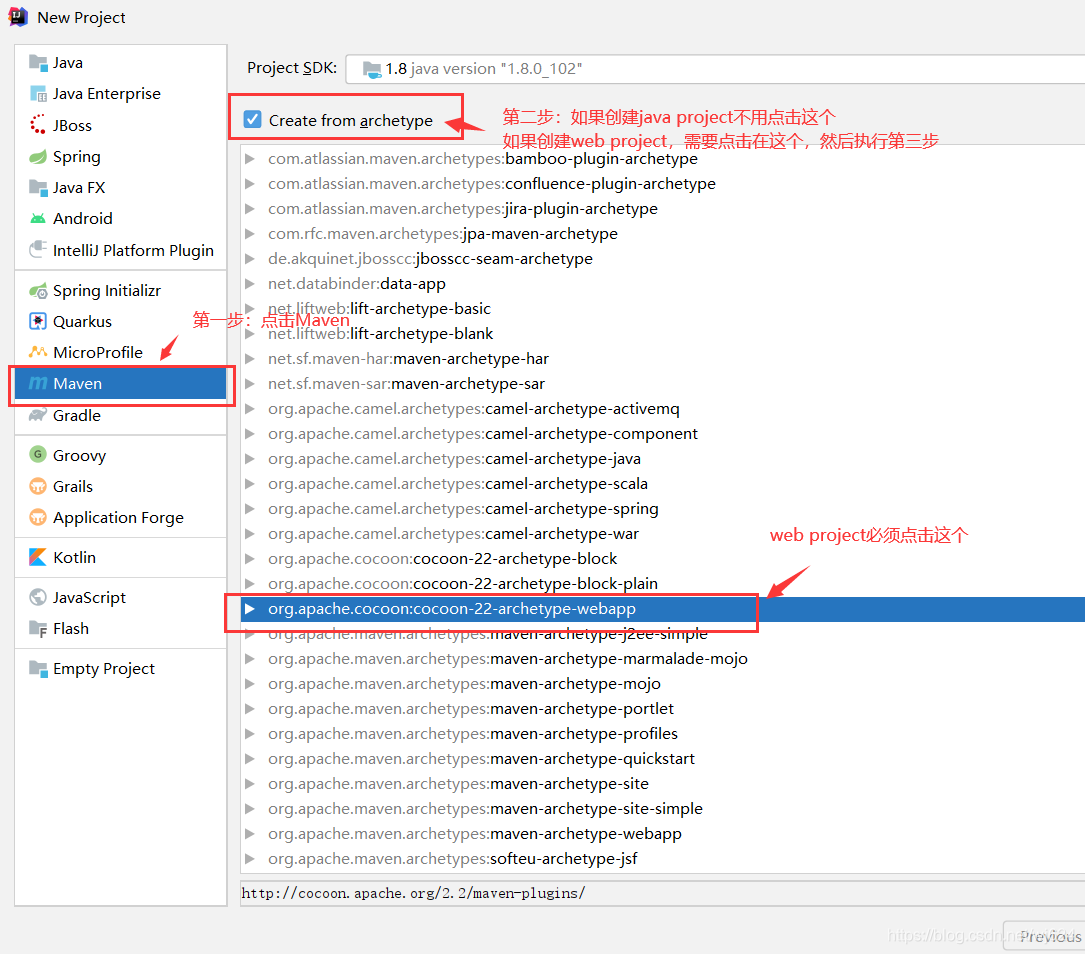Click the JBoss red dotted icon
This screenshot has height=954, width=1085.
[x=38, y=125]
